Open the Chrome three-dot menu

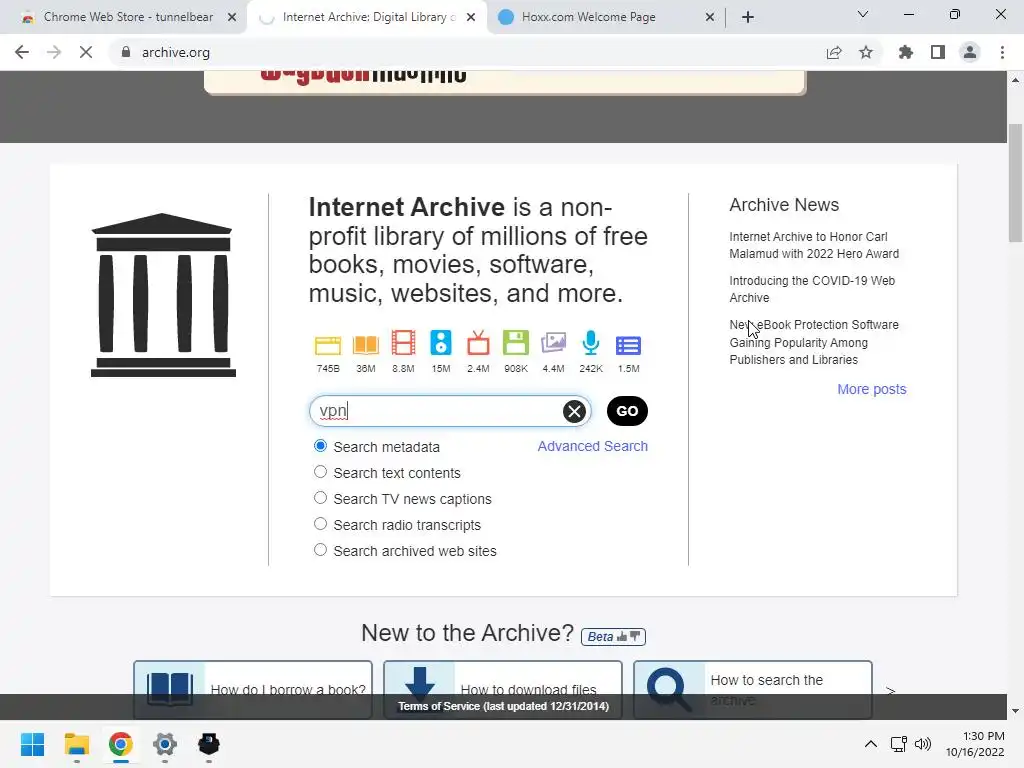click(x=1002, y=52)
